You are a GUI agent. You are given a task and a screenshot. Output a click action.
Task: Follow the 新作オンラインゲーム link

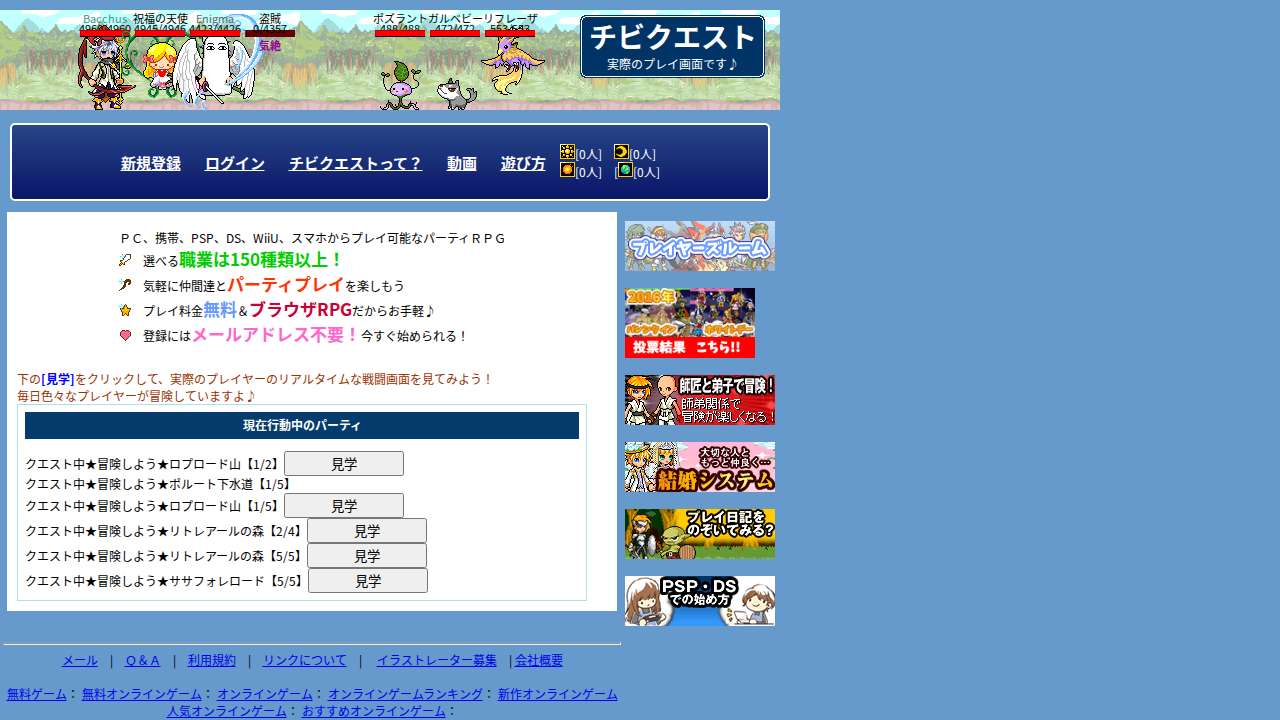coord(558,694)
